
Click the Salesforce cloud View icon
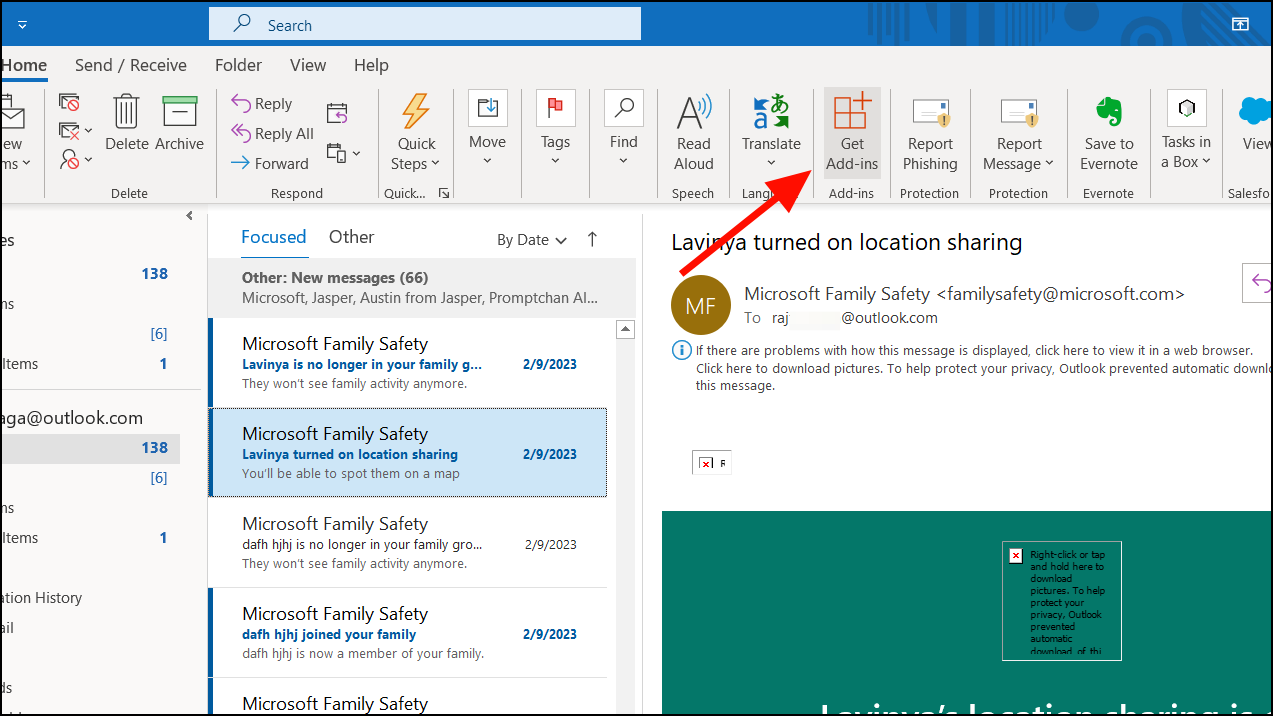[x=1255, y=110]
